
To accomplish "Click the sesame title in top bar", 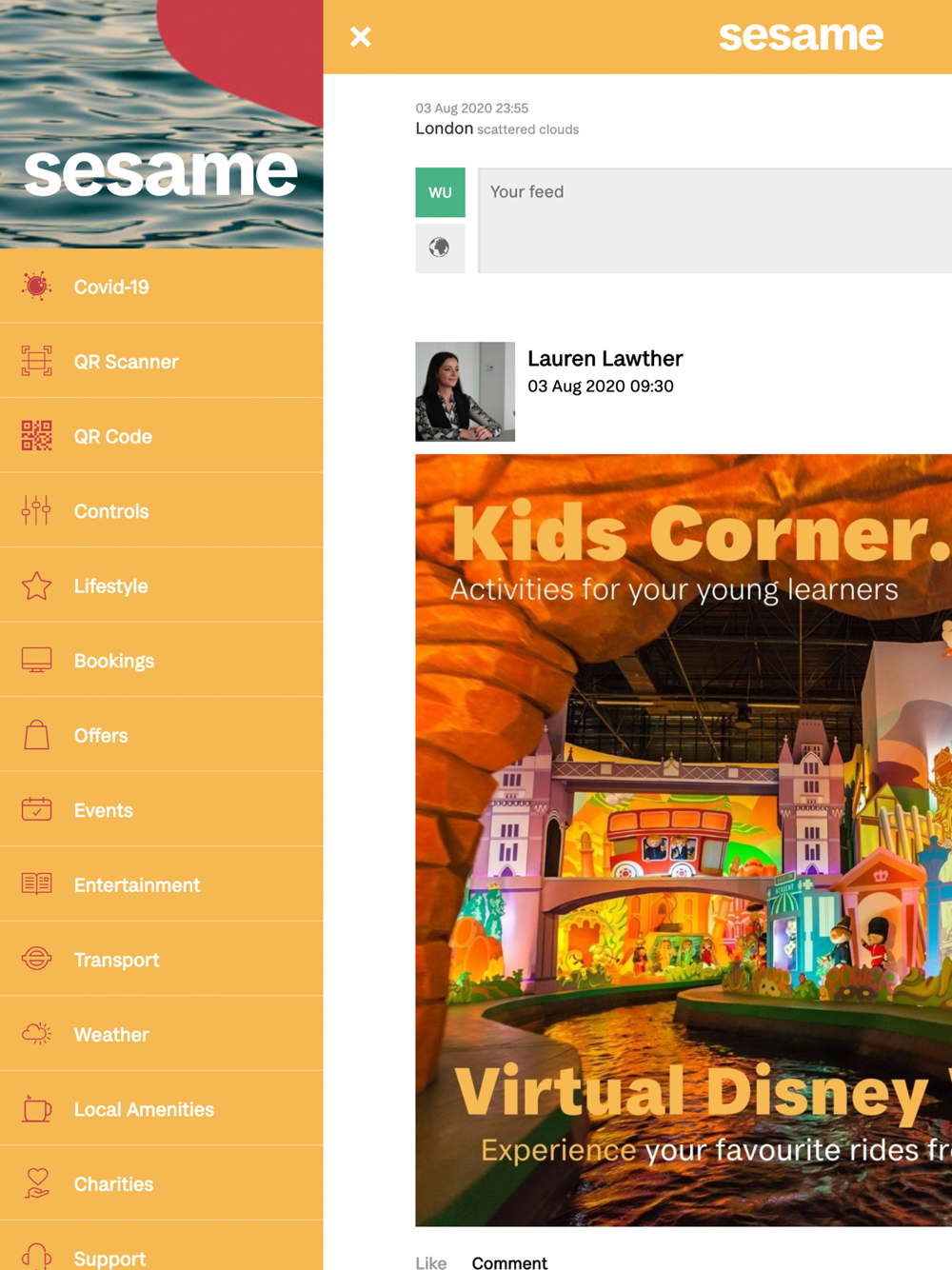I will pyautogui.click(x=802, y=36).
